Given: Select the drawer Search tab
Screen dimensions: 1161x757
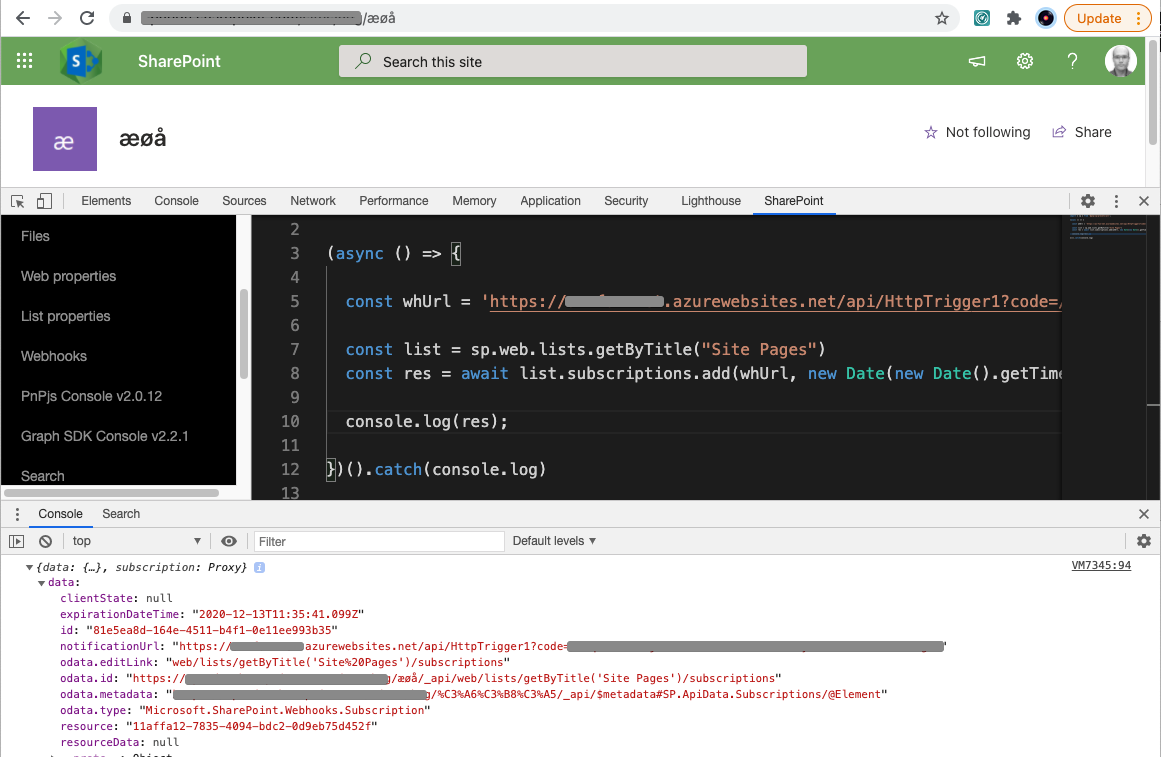Looking at the screenshot, I should 121,514.
